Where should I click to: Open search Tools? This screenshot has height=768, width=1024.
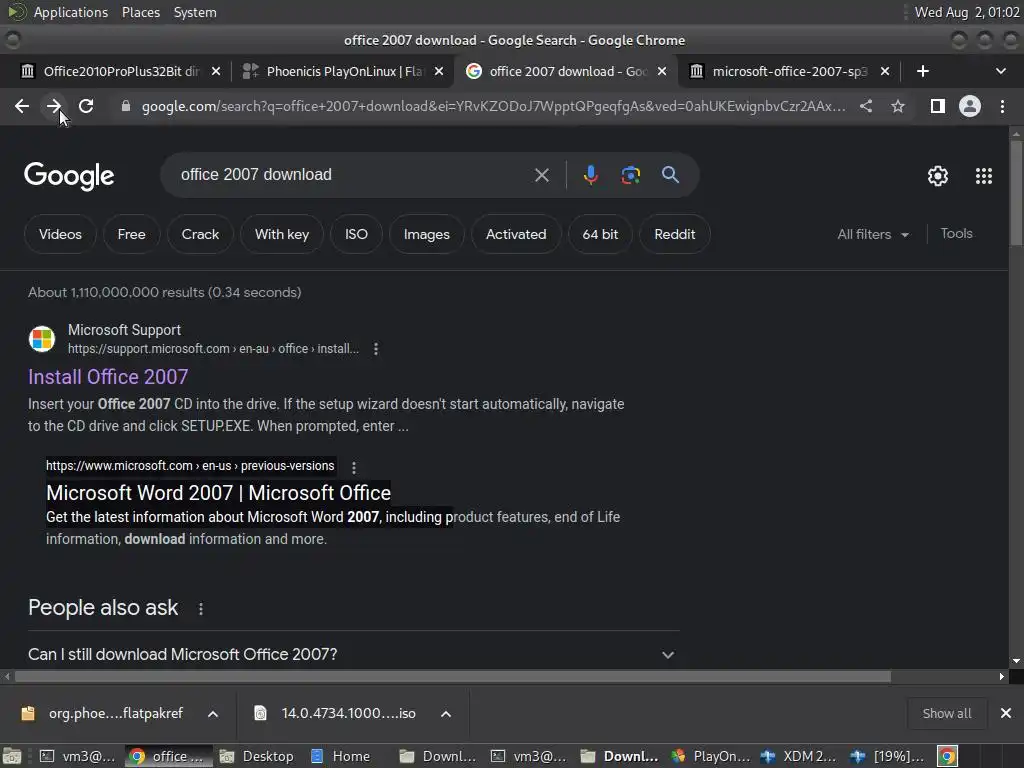[956, 234]
